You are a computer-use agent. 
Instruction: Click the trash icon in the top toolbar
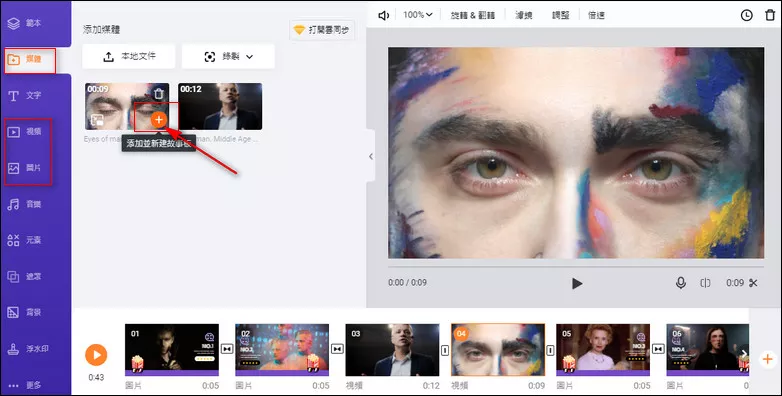coord(770,15)
